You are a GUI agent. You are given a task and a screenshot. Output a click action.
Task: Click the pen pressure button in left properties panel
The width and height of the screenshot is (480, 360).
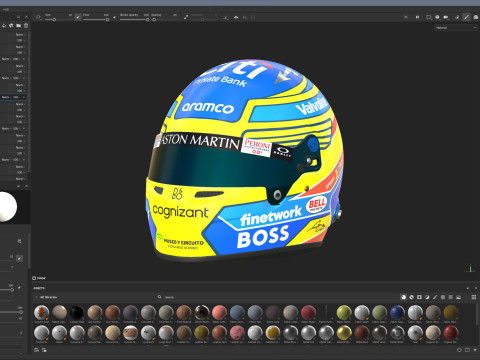click(20, 258)
